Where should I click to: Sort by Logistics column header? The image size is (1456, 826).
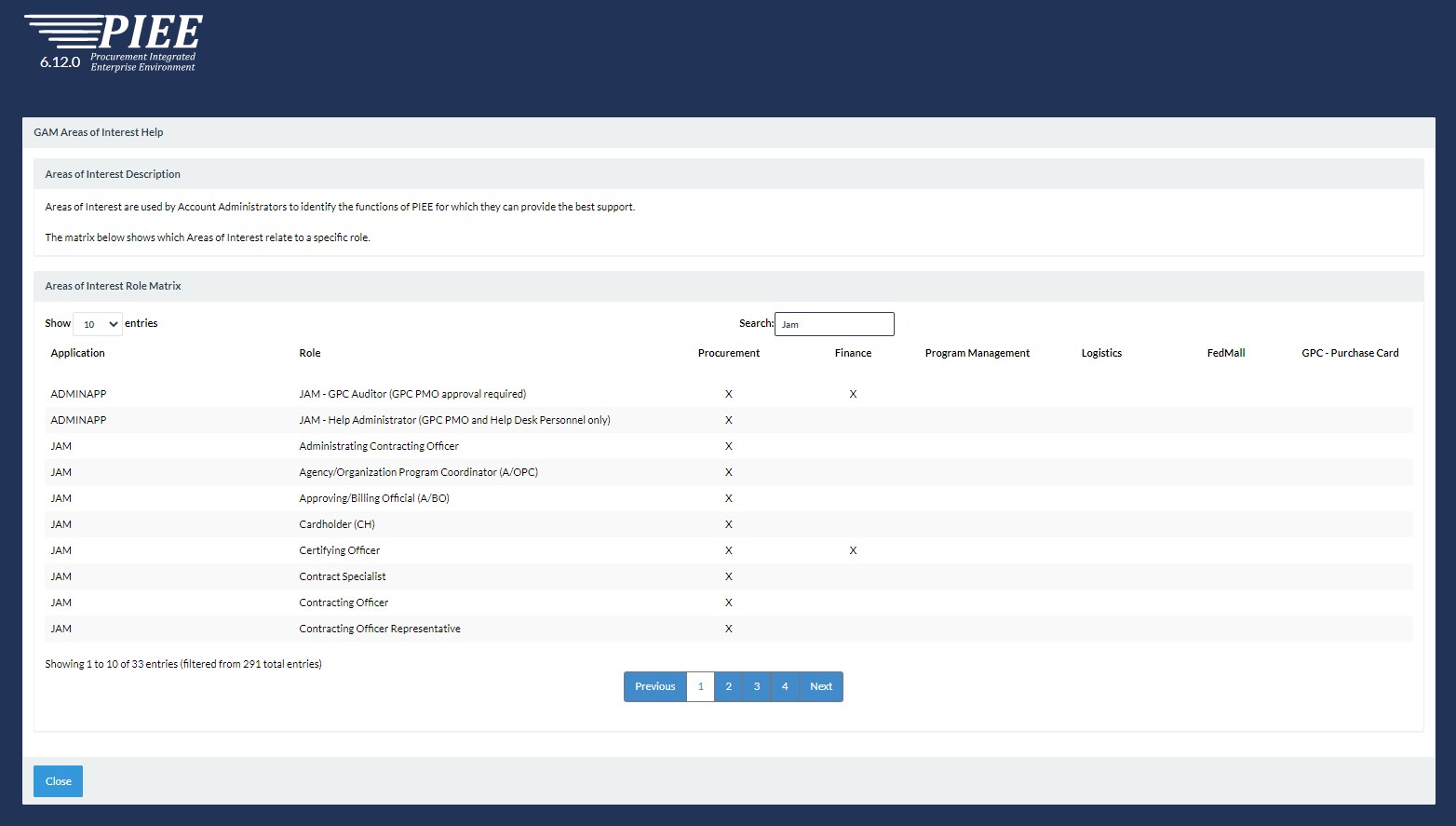point(1101,353)
